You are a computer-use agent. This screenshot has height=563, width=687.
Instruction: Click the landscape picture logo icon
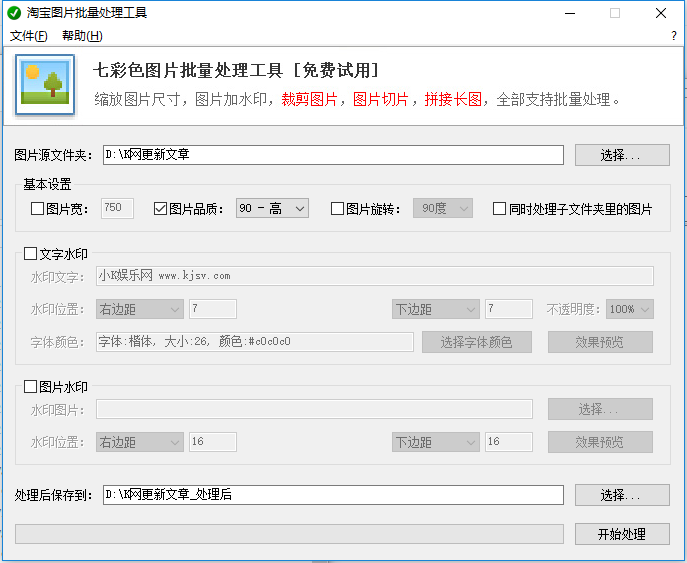tap(45, 84)
